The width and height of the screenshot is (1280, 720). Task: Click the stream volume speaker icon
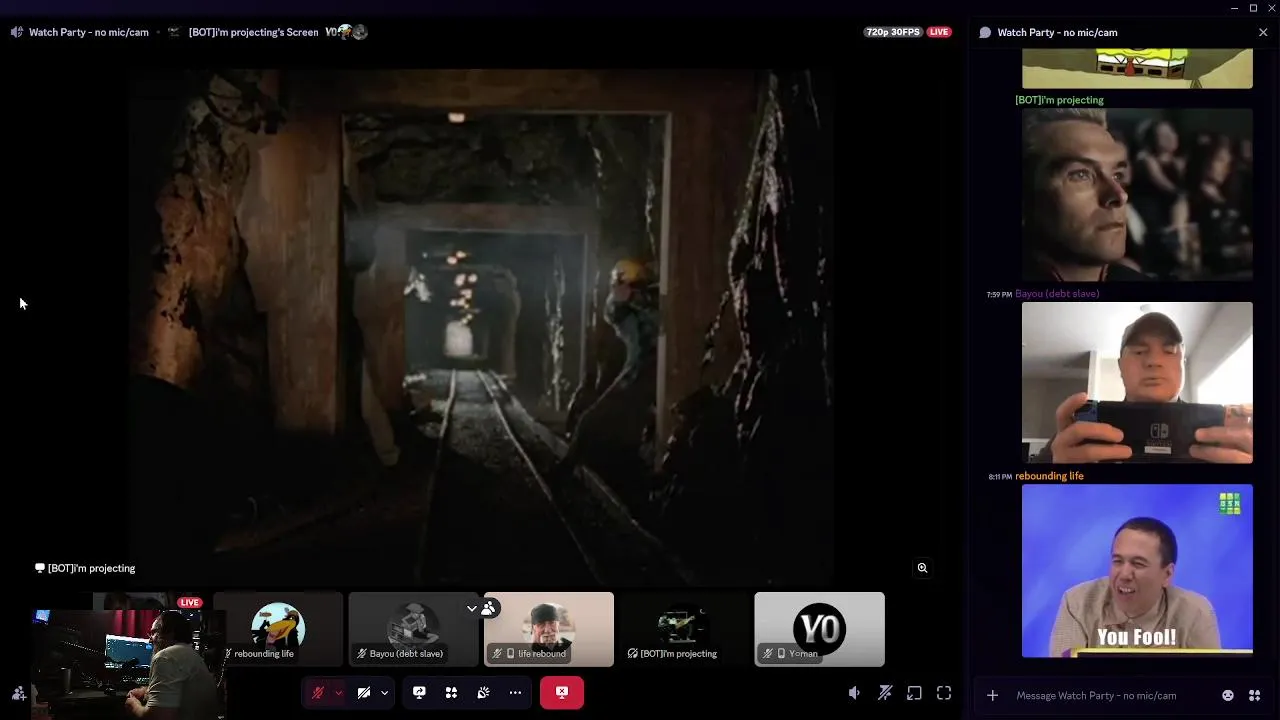(854, 693)
